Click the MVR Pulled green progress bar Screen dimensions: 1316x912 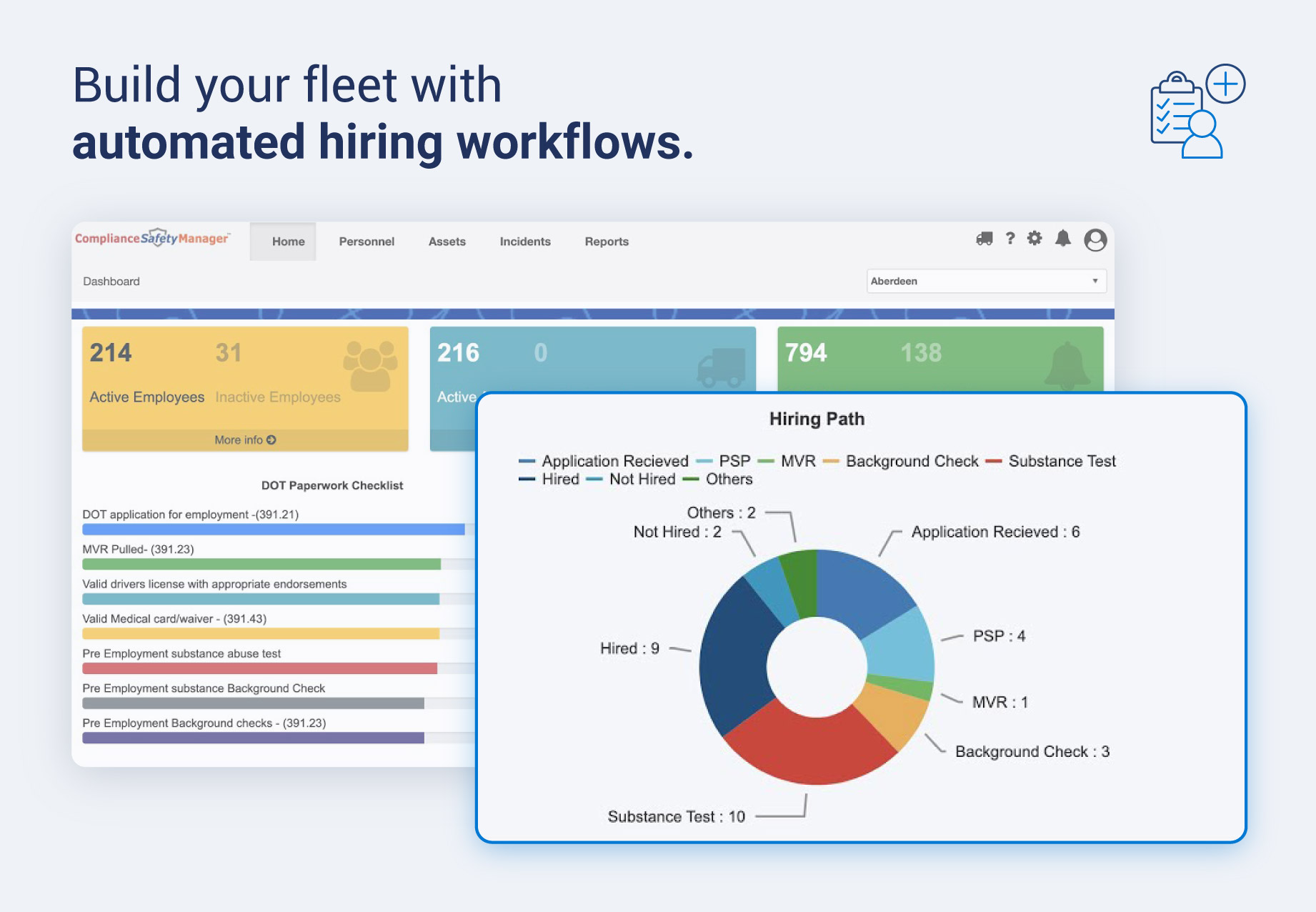point(261,564)
